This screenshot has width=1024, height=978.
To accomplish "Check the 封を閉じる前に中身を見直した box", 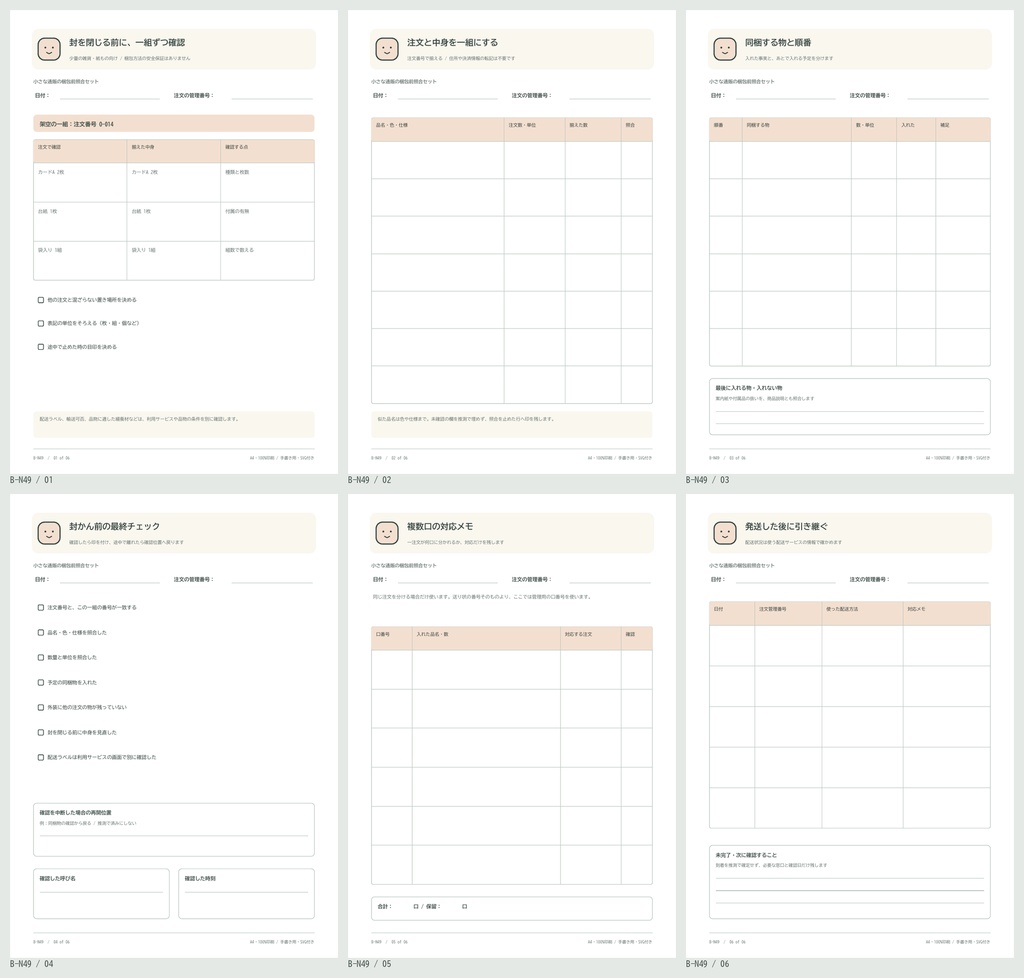I will [x=40, y=733].
